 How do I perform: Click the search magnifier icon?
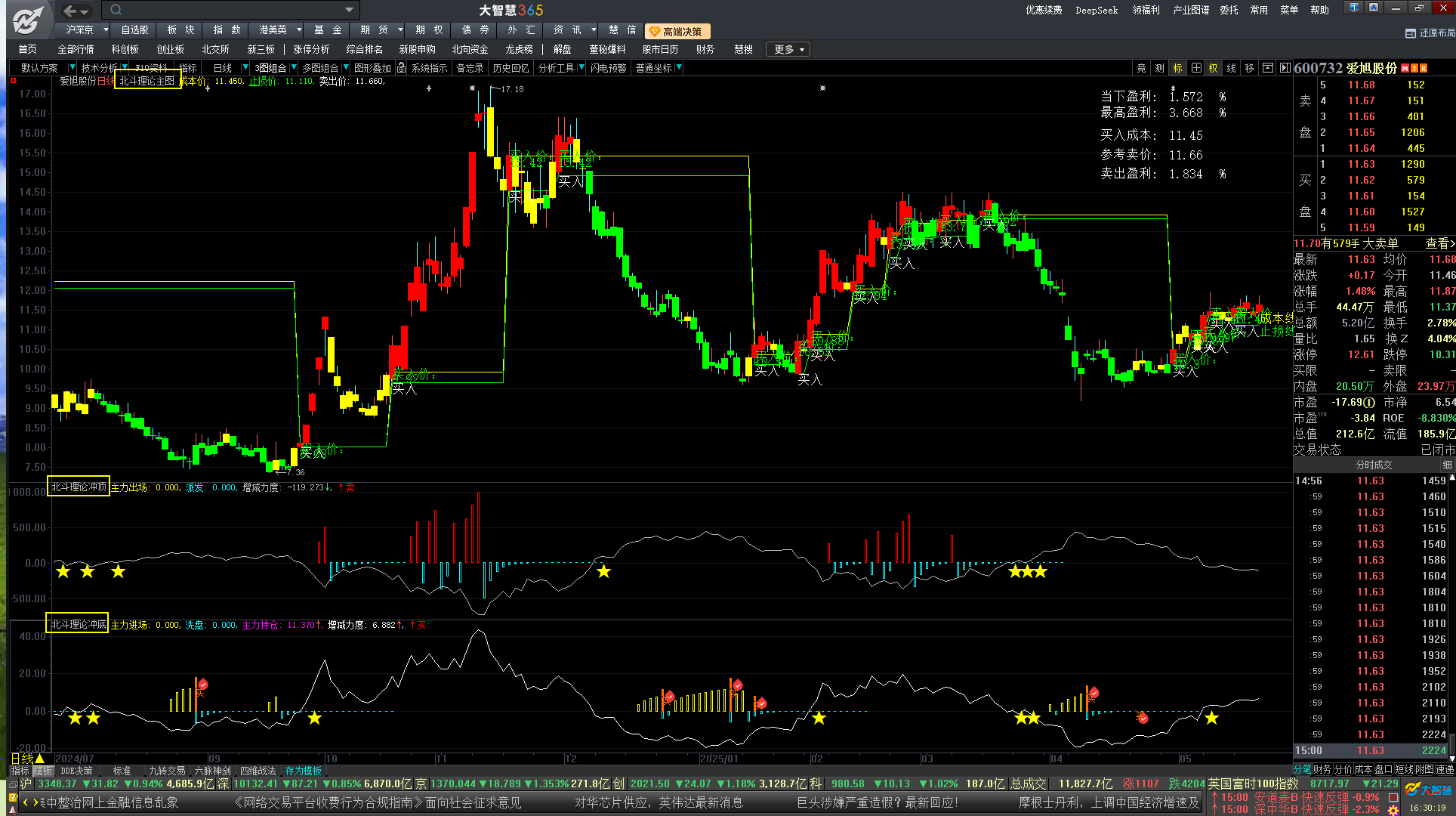[116, 10]
